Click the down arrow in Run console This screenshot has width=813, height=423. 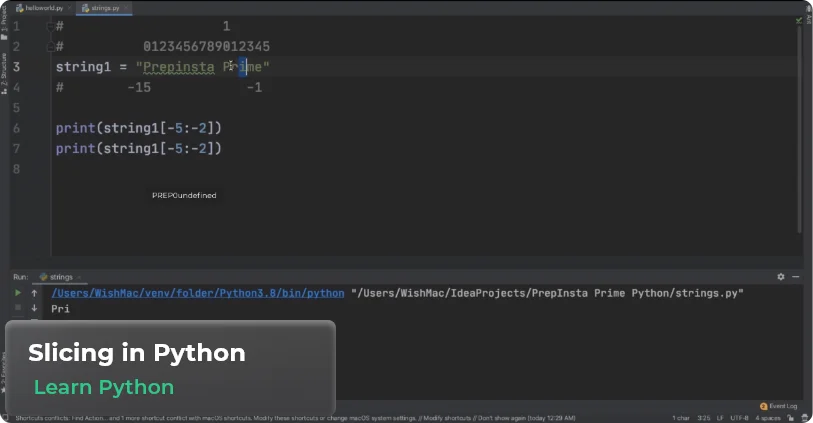(34, 309)
